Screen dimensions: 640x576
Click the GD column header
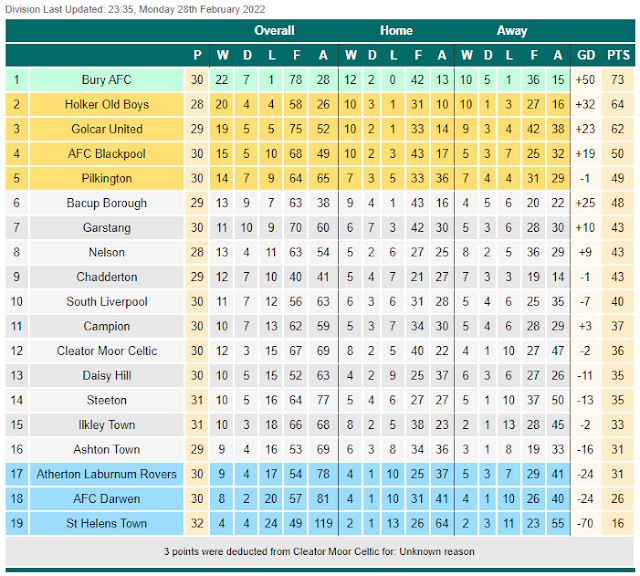(586, 55)
